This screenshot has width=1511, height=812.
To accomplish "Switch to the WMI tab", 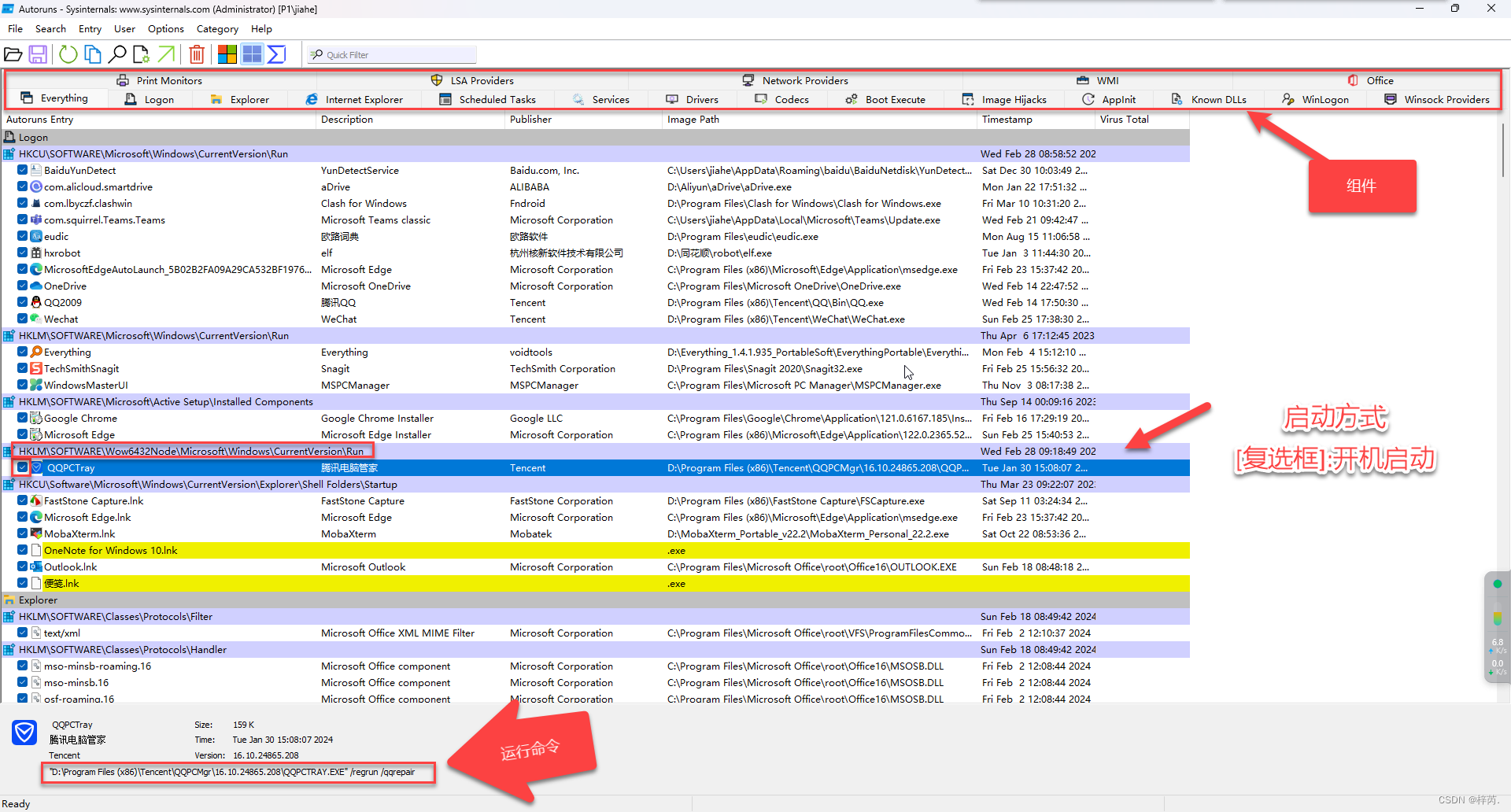I will (1098, 80).
